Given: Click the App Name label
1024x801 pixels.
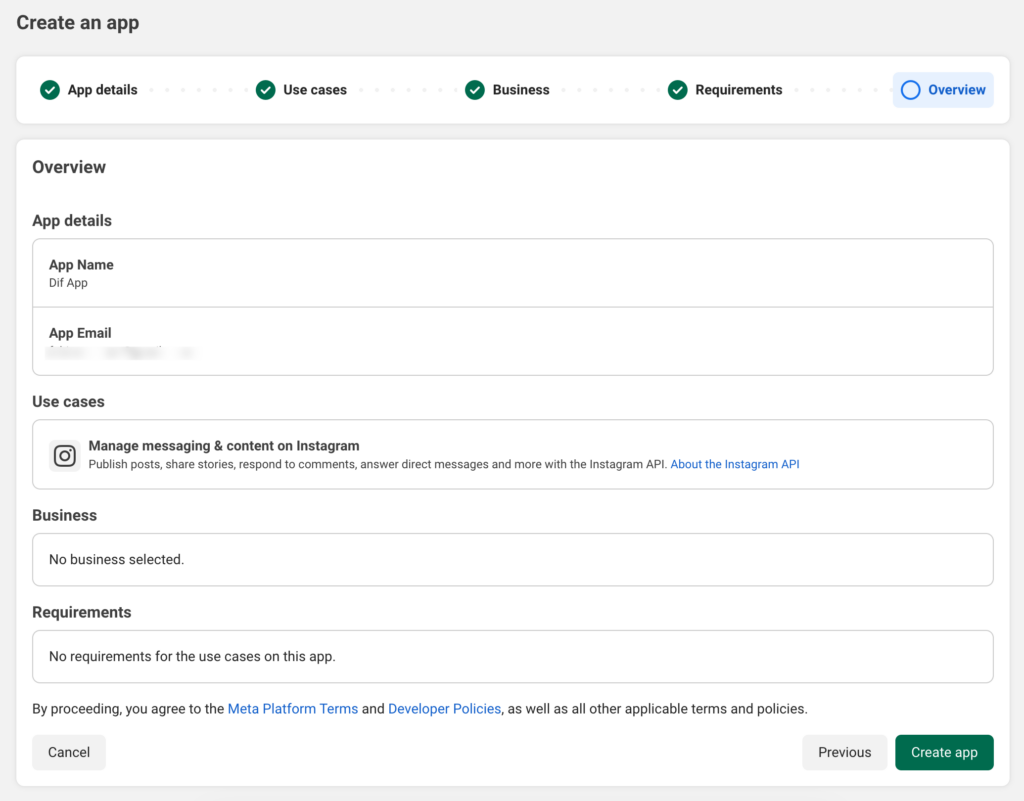Looking at the screenshot, I should coord(81,265).
